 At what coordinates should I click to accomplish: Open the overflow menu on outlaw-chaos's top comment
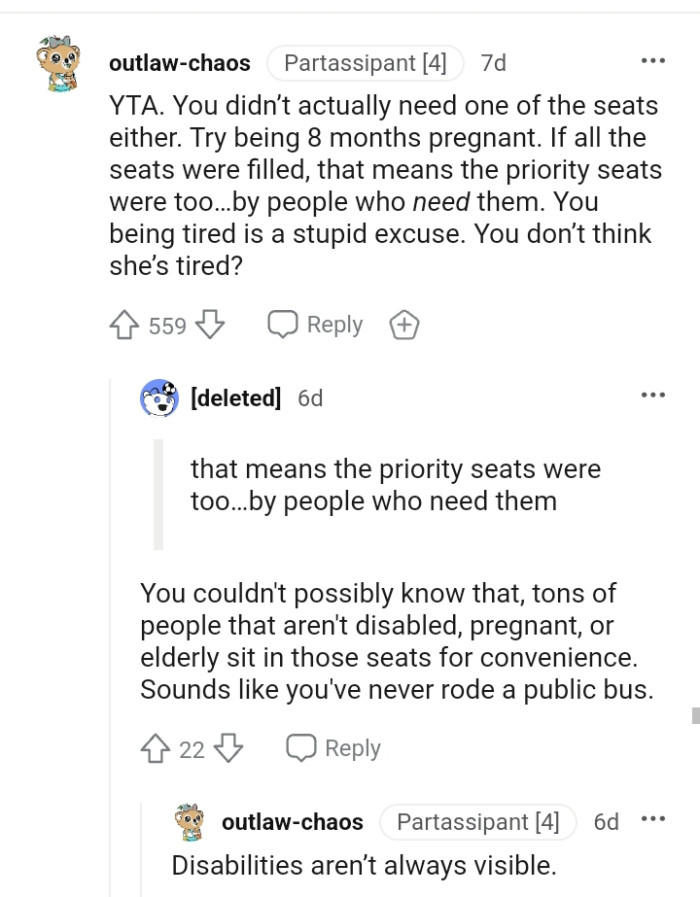point(653,60)
